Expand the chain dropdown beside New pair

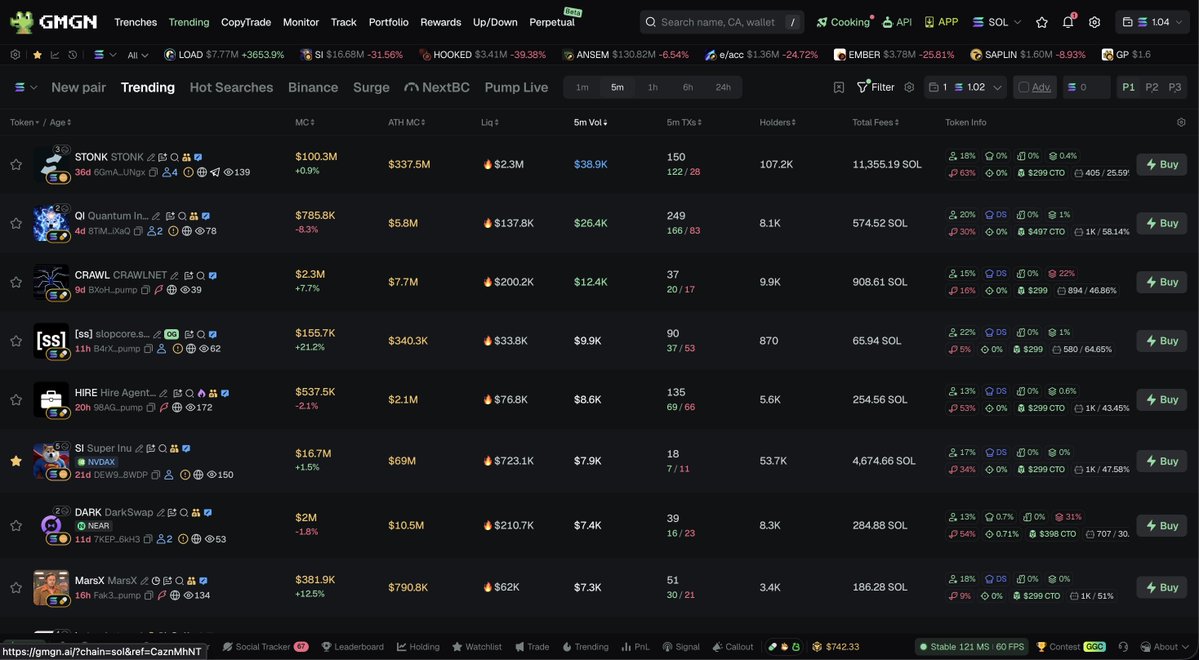pyautogui.click(x=26, y=87)
